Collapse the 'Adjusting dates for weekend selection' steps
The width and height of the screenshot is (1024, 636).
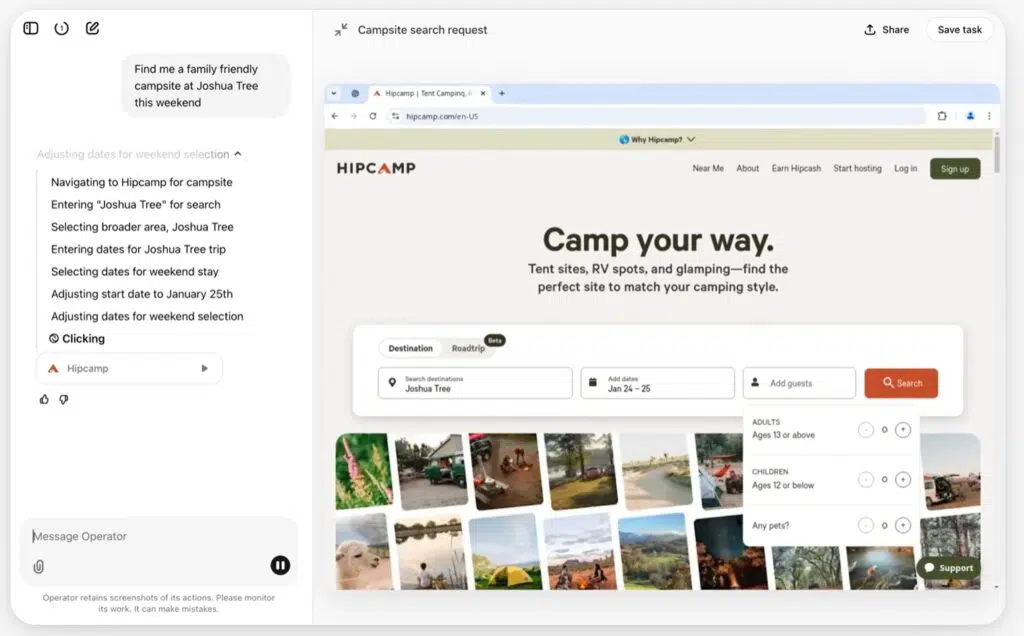click(x=238, y=154)
